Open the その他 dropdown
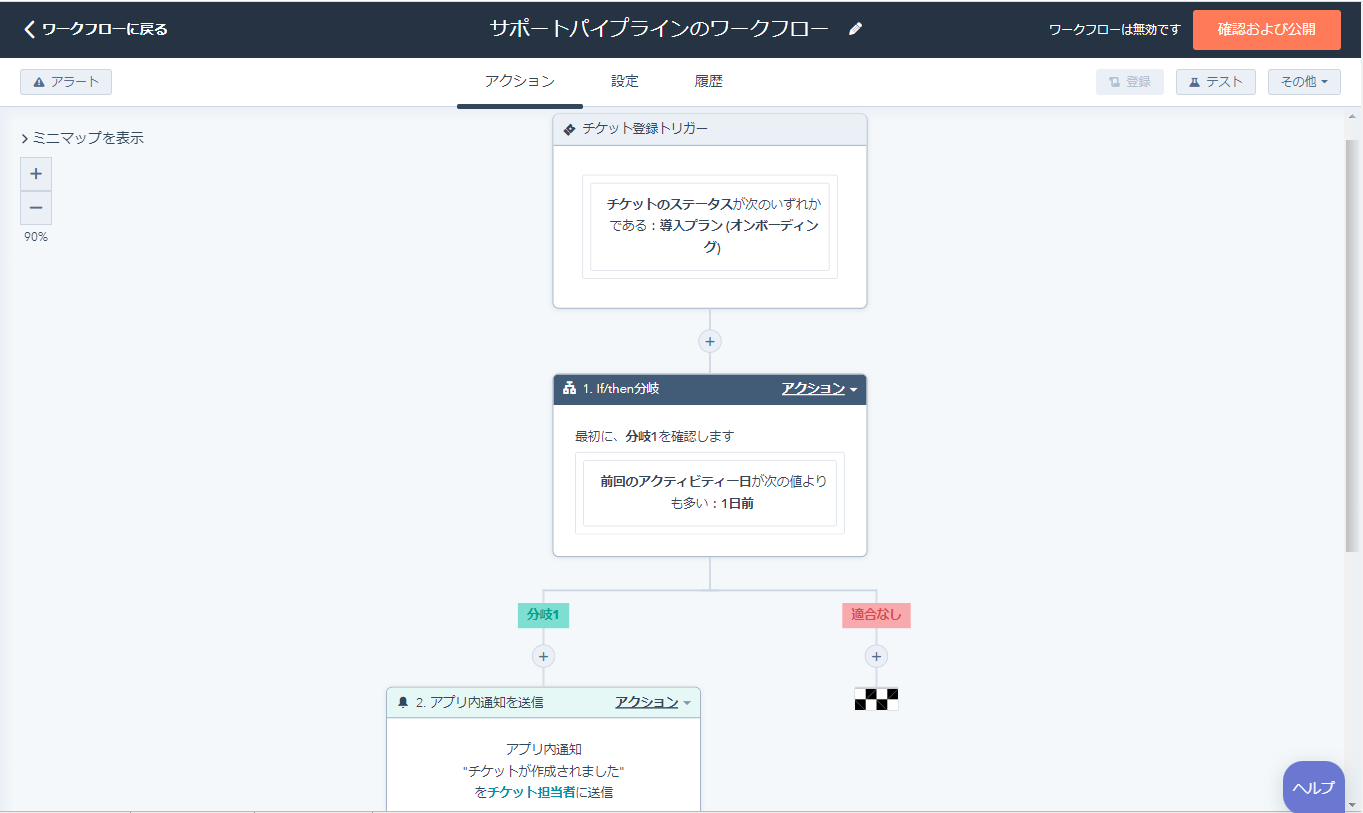The height and width of the screenshot is (813, 1363). click(x=1304, y=82)
